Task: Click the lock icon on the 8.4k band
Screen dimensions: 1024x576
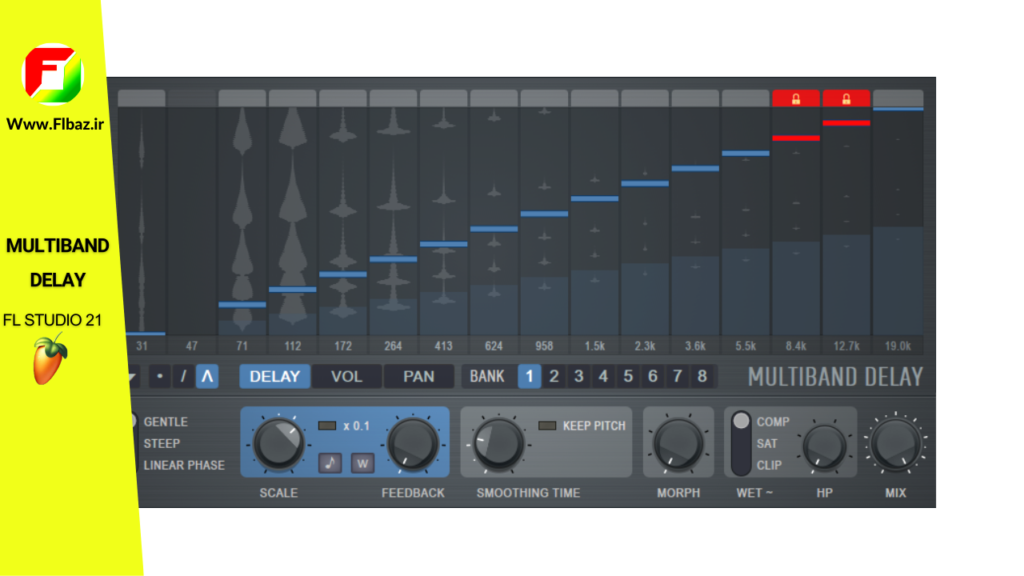Action: (795, 99)
